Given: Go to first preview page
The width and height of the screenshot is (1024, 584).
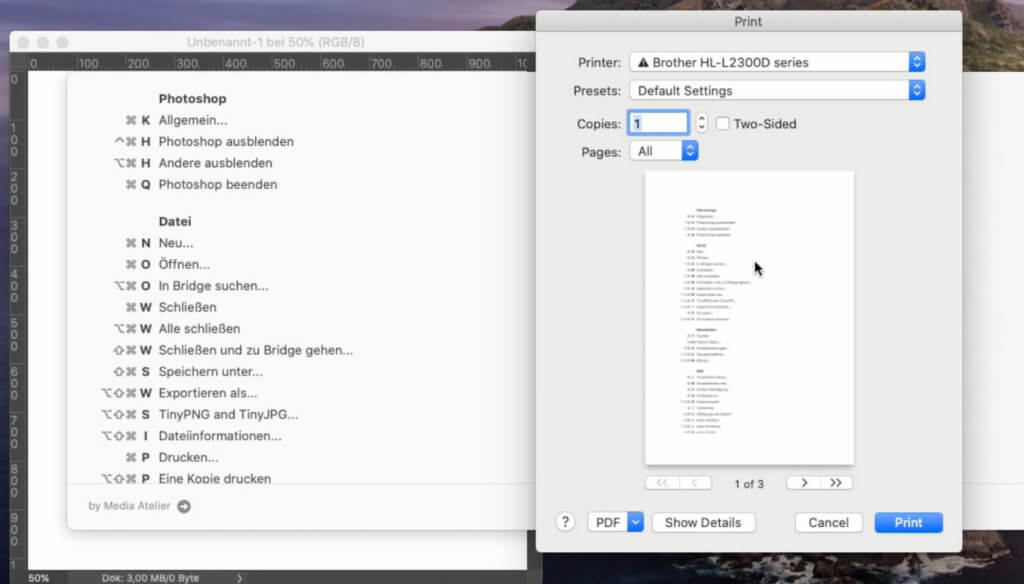Looking at the screenshot, I should [662, 483].
